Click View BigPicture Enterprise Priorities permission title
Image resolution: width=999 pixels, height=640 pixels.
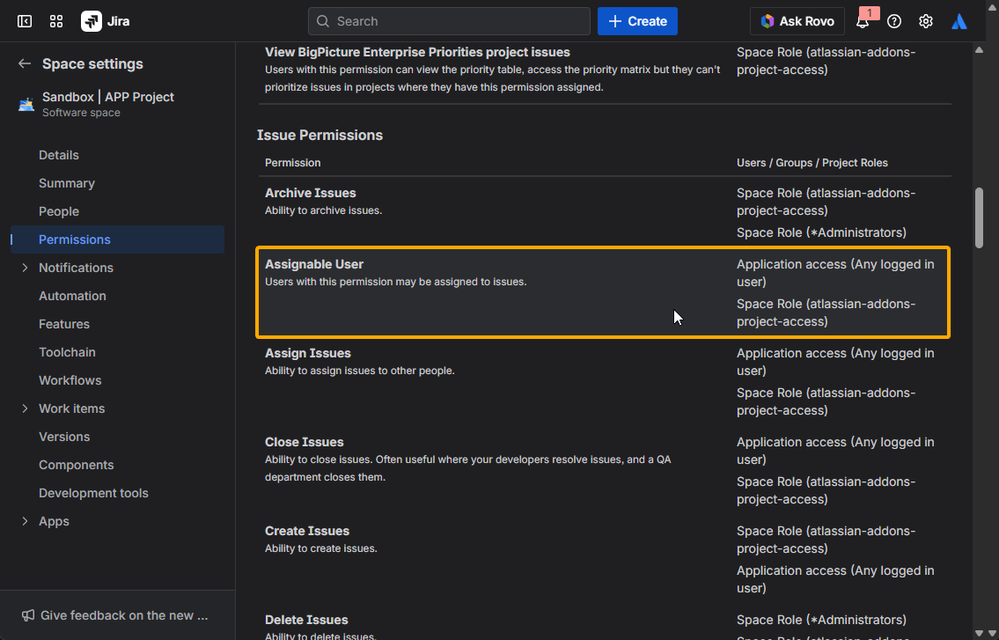[x=417, y=52]
